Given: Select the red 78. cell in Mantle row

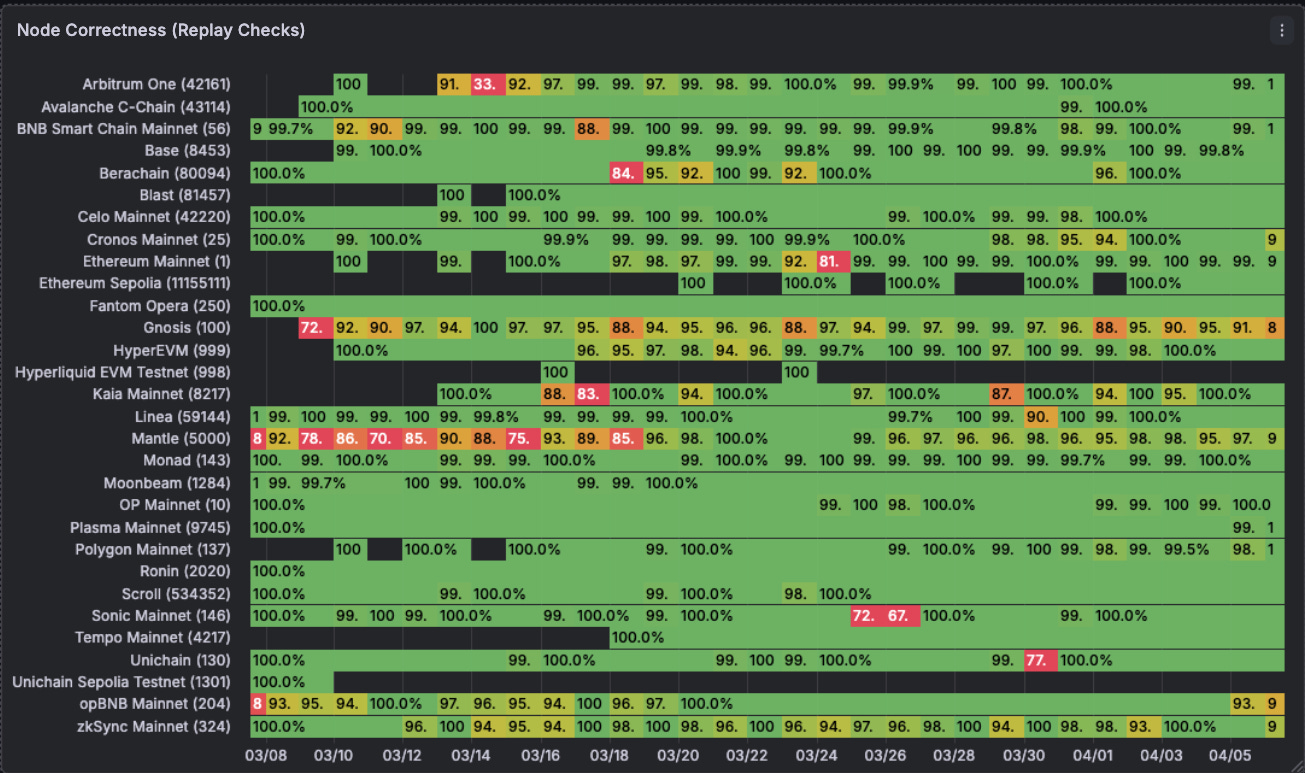Looking at the screenshot, I should (316, 438).
